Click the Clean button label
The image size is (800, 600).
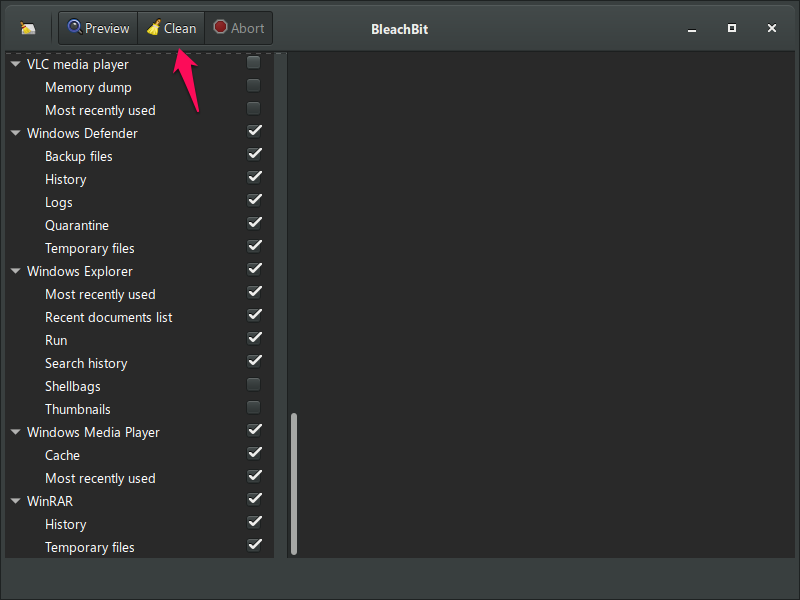click(180, 29)
